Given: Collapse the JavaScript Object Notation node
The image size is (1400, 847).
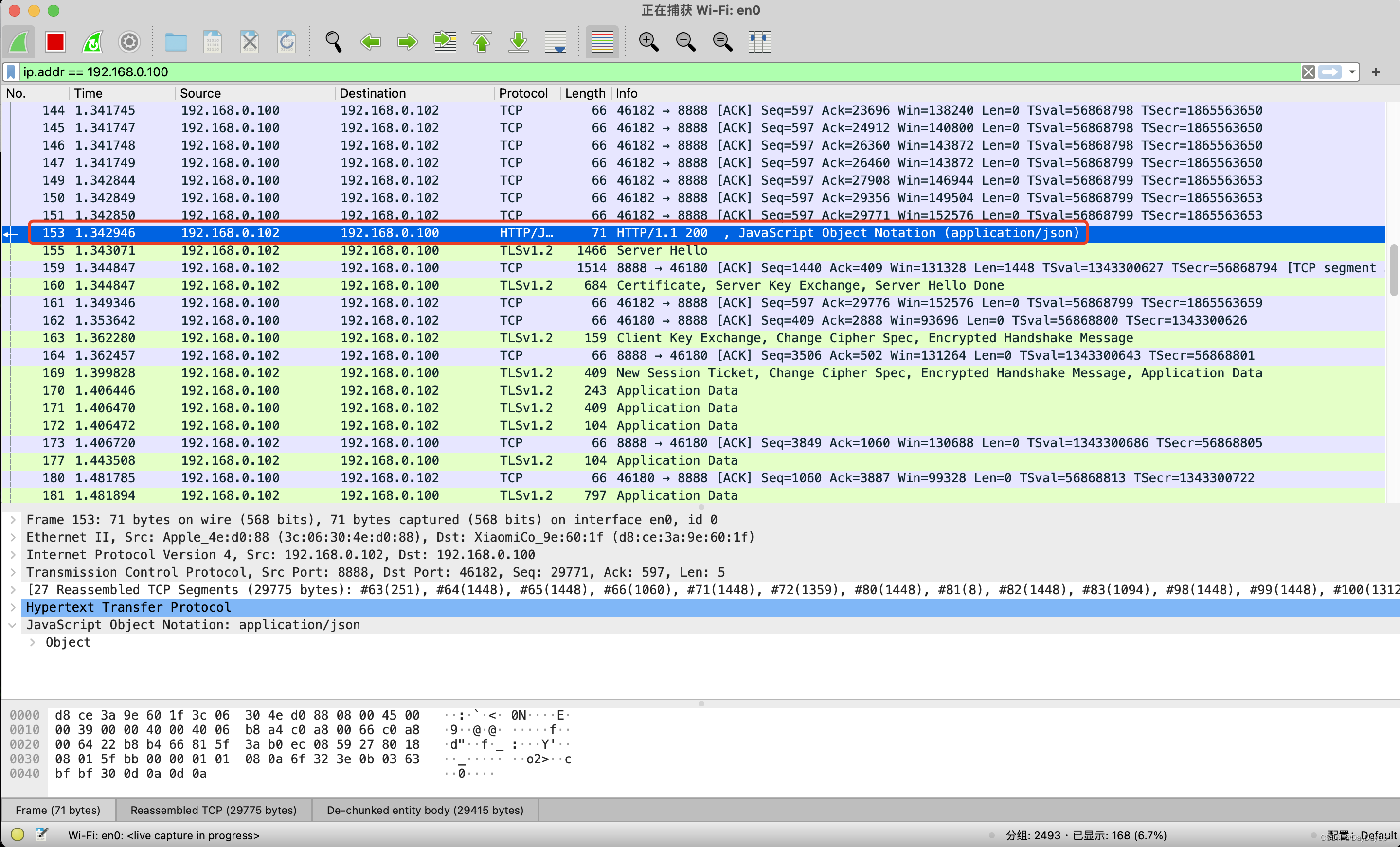Looking at the screenshot, I should pos(13,625).
